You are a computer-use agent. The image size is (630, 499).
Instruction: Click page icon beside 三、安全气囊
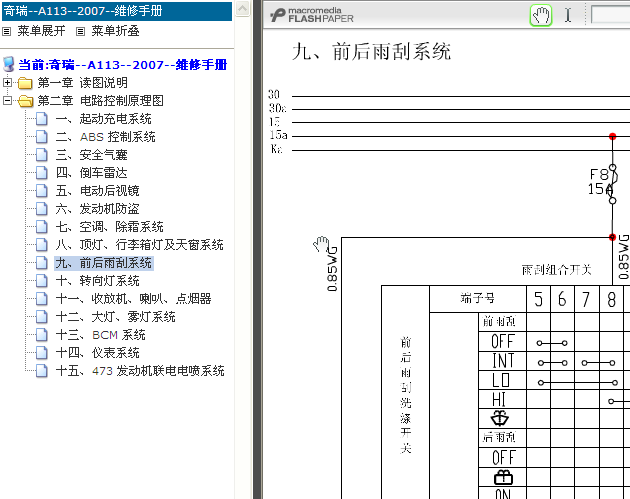pos(41,155)
